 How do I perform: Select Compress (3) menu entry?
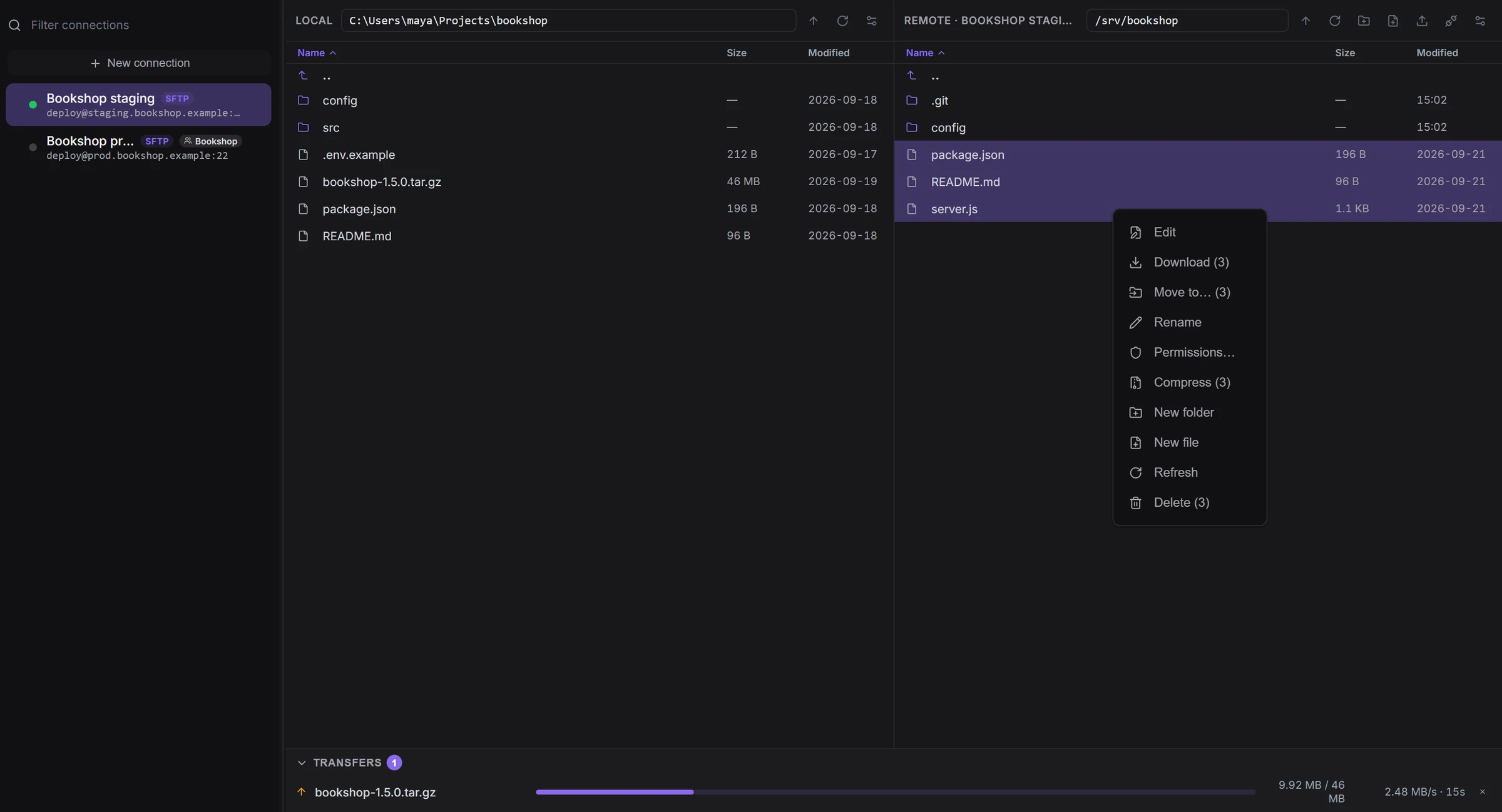click(1190, 382)
